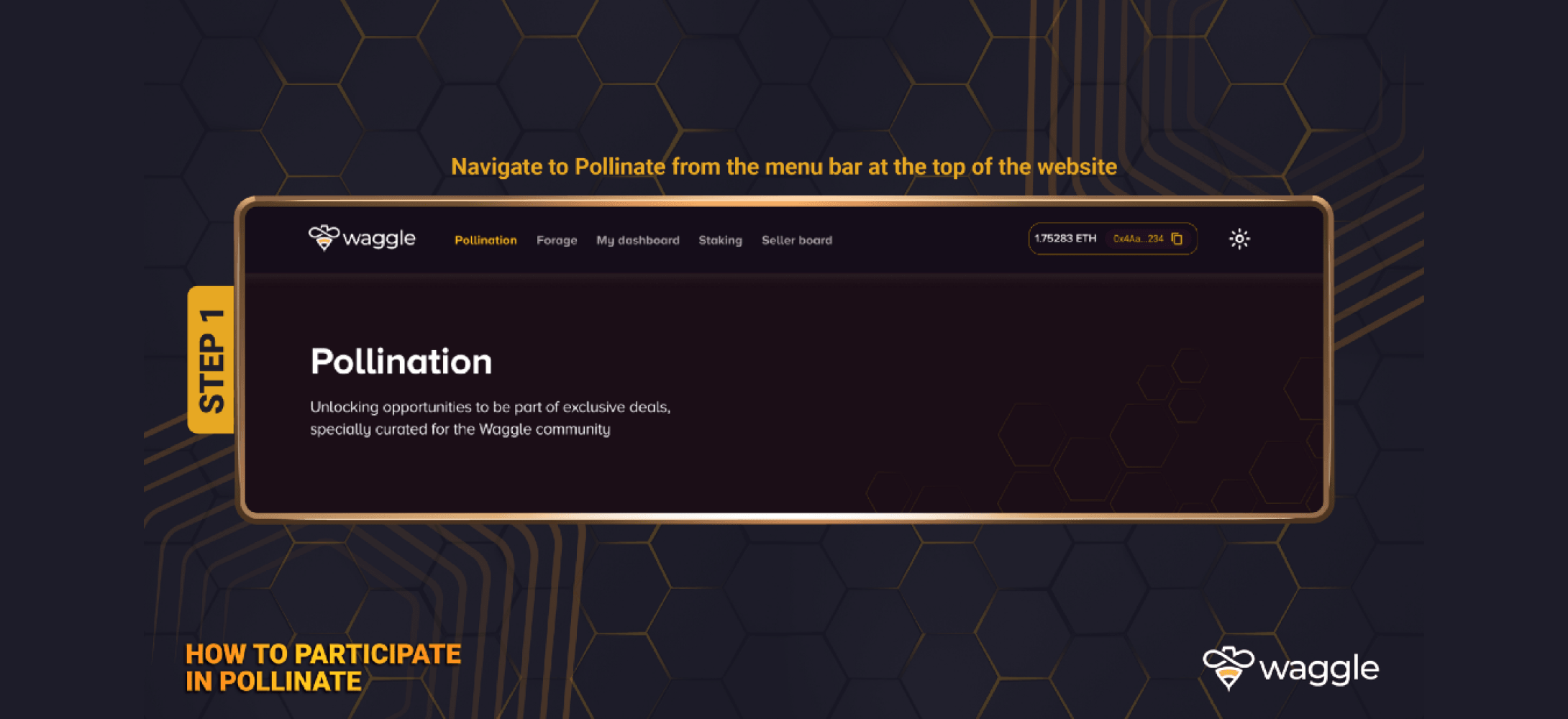Navigate to the Pollination tab
Viewport: 1568px width, 719px height.
pyautogui.click(x=486, y=240)
